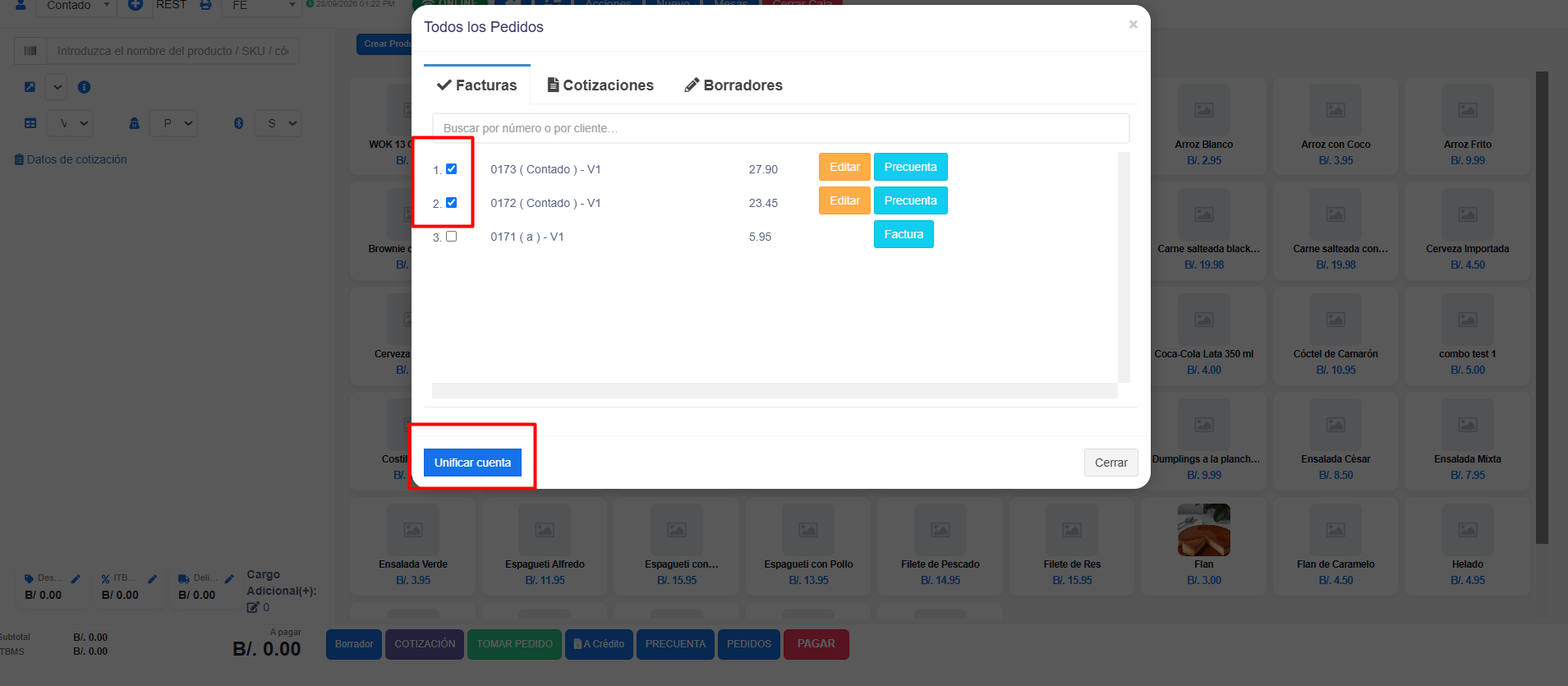
Task: Switch to the Cotizaciones tab
Action: [600, 85]
